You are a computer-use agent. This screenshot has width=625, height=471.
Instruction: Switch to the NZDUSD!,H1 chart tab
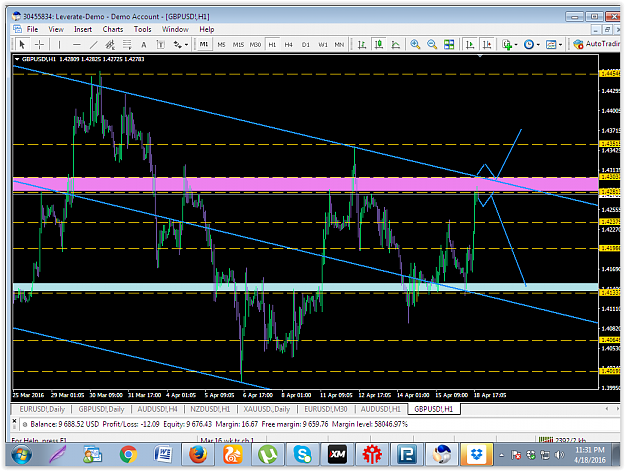pyautogui.click(x=210, y=409)
